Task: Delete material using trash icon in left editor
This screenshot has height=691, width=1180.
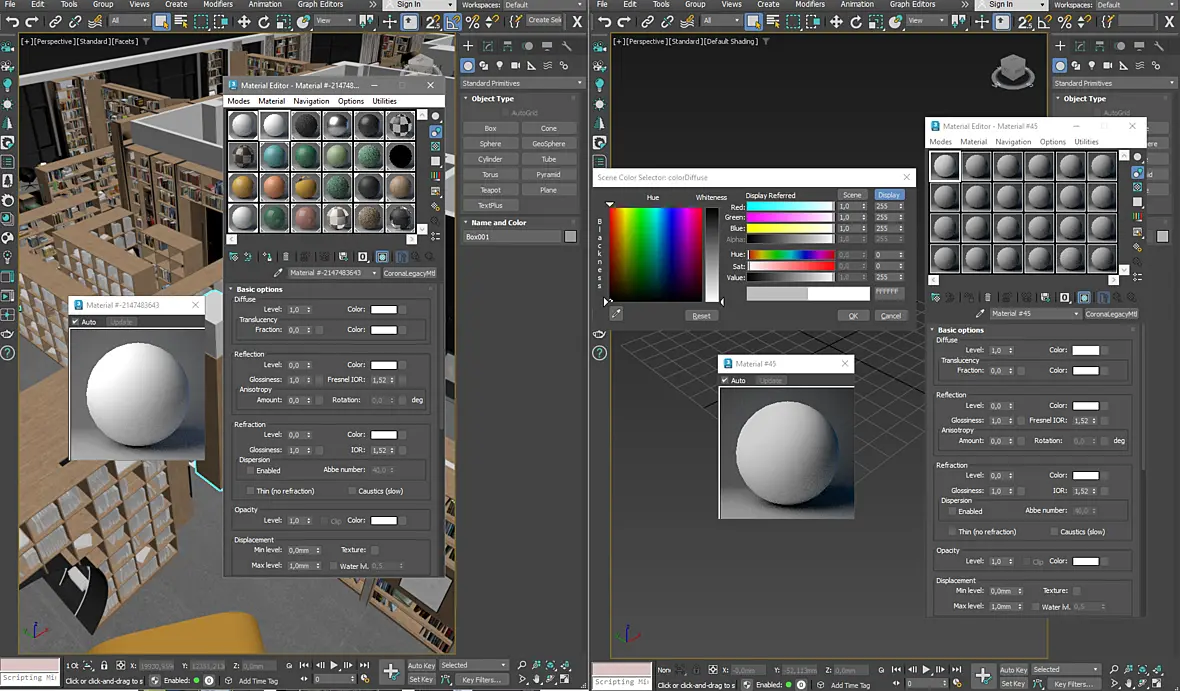Action: point(285,257)
